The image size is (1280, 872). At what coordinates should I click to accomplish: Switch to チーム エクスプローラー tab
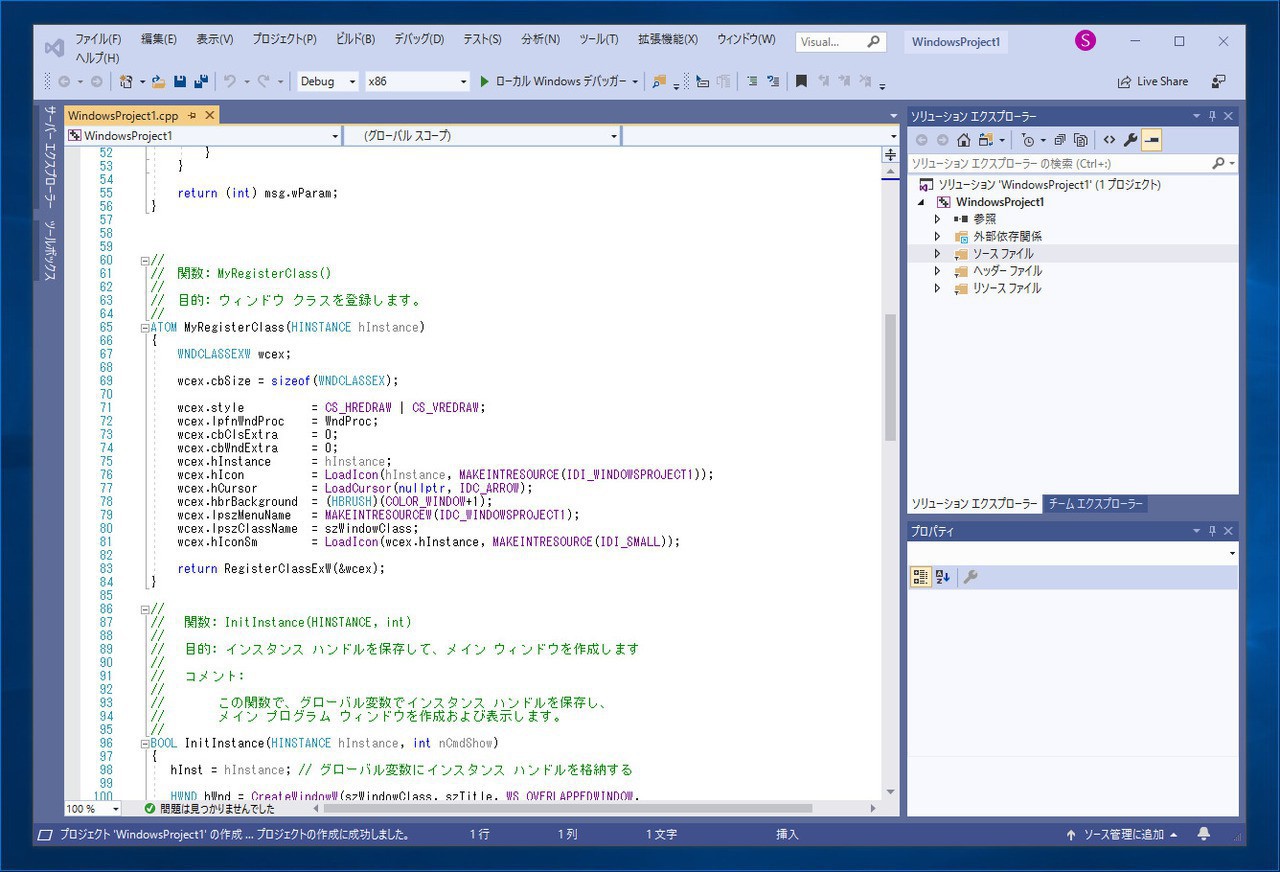pos(1095,504)
